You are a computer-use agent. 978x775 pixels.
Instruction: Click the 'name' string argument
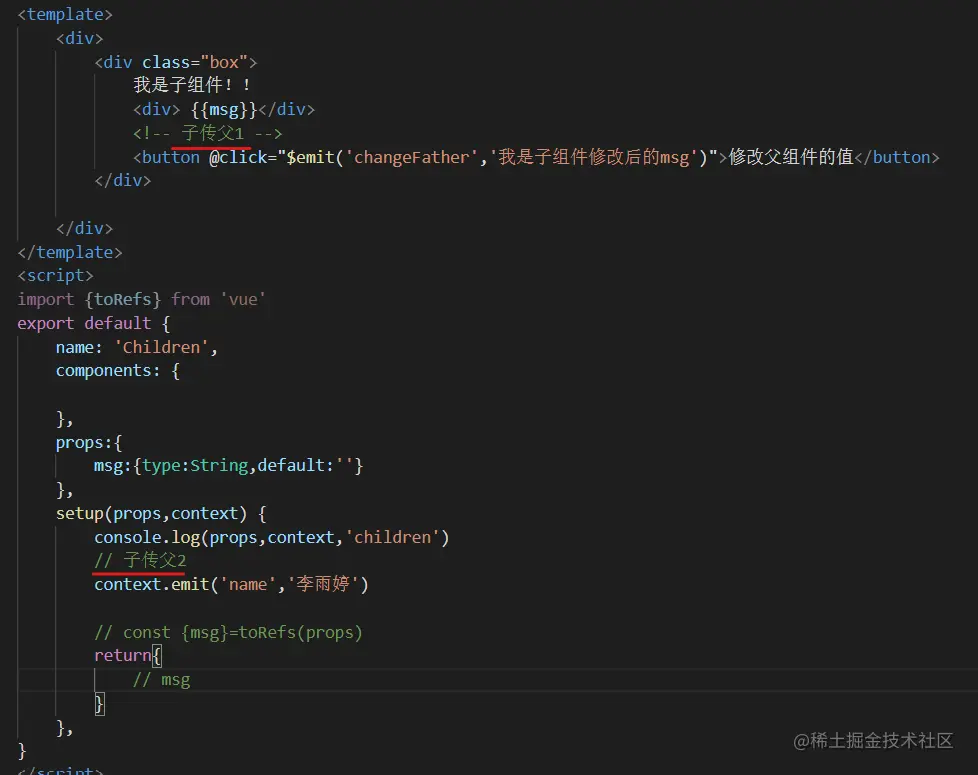[x=248, y=585]
